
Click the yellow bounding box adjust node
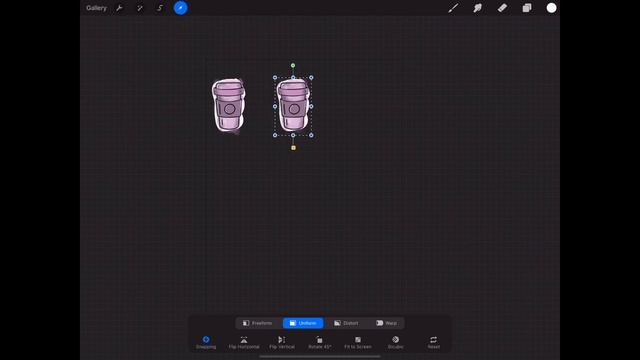tap(293, 148)
